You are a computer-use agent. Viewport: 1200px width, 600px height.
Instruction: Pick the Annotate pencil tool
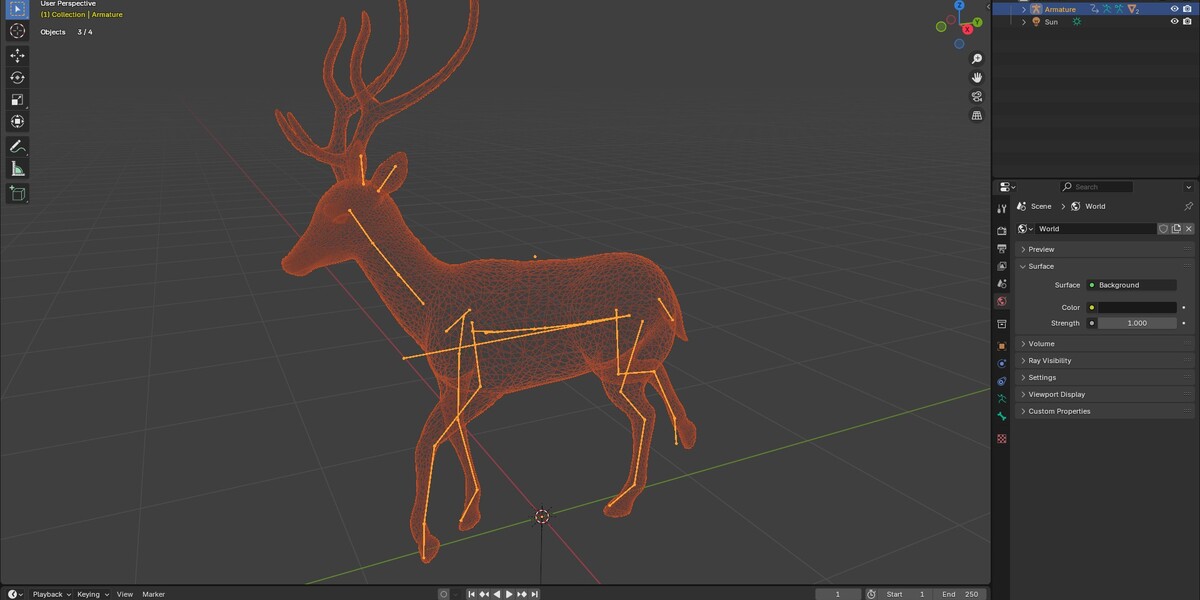[x=17, y=147]
